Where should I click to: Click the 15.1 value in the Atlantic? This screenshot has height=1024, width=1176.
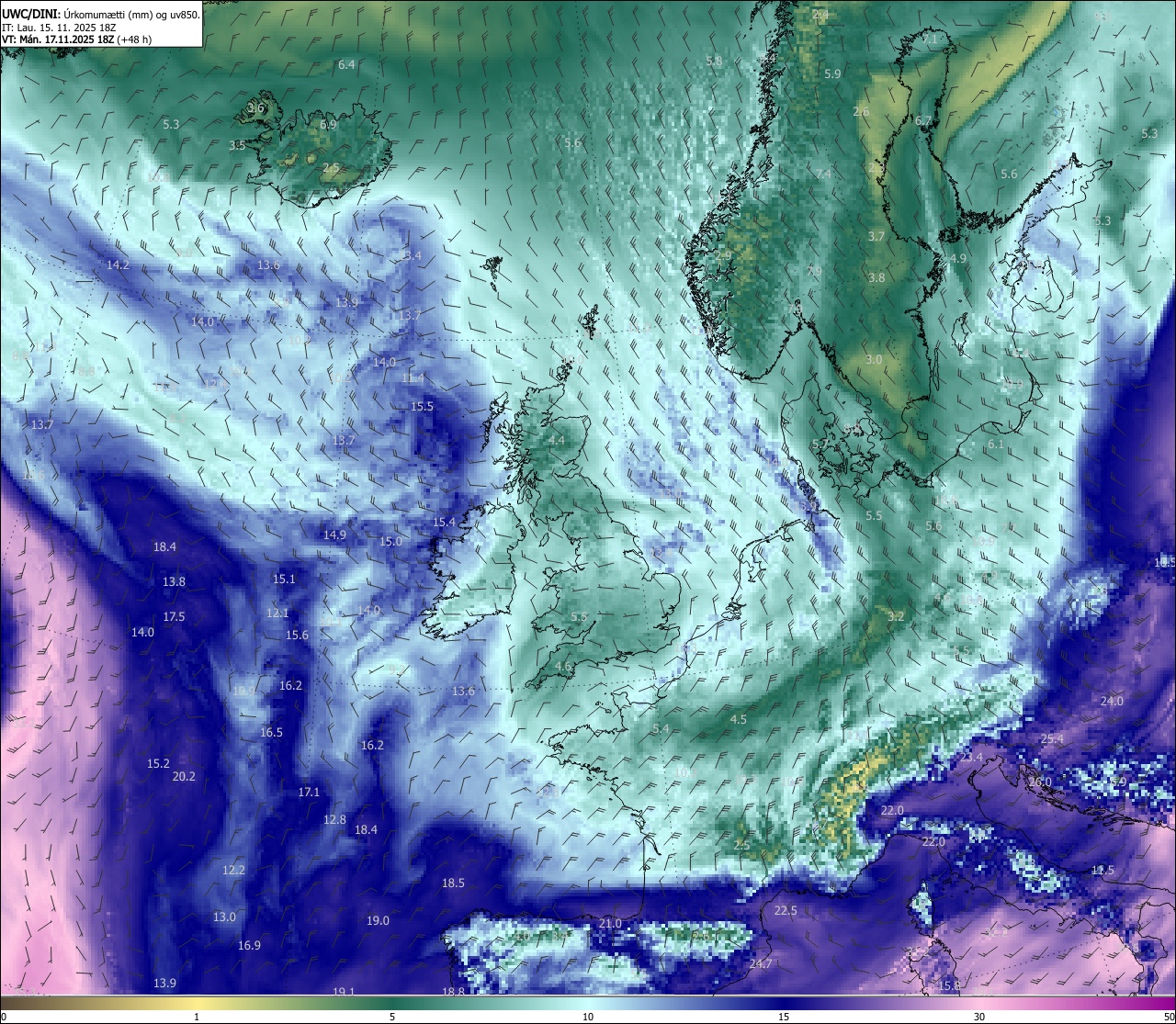284,580
